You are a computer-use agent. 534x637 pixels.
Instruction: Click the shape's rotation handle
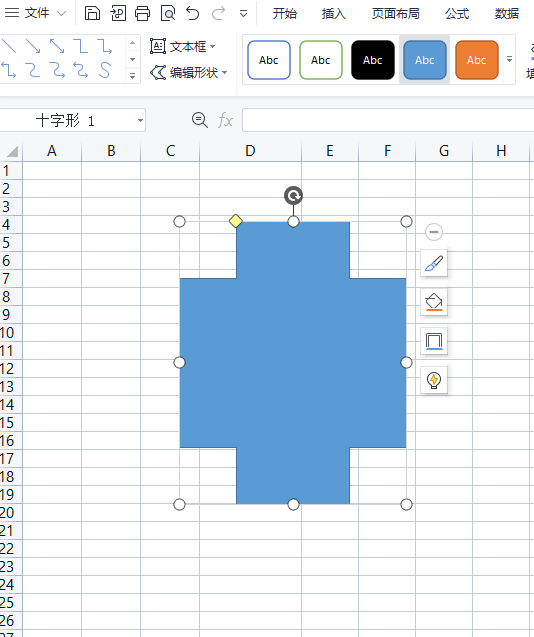click(293, 195)
